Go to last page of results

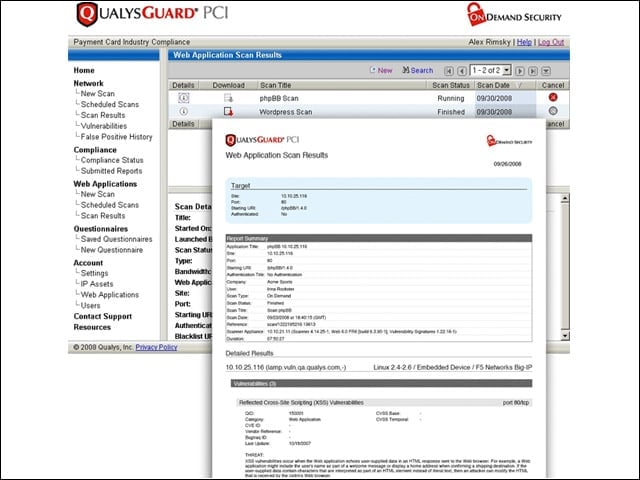tap(533, 71)
